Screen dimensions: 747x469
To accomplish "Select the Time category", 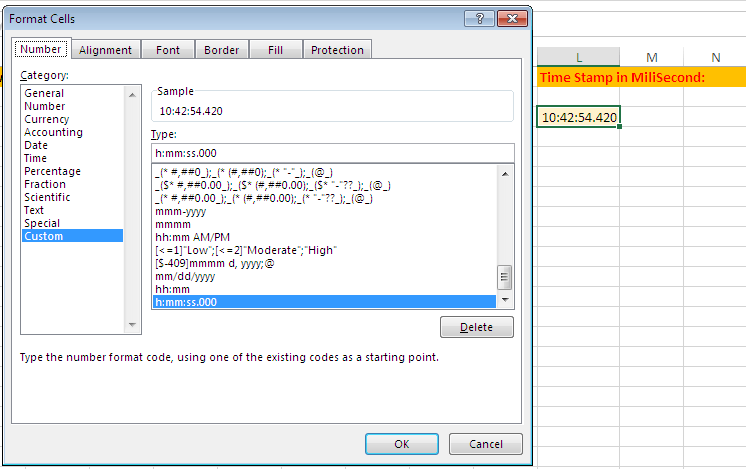I will click(35, 159).
